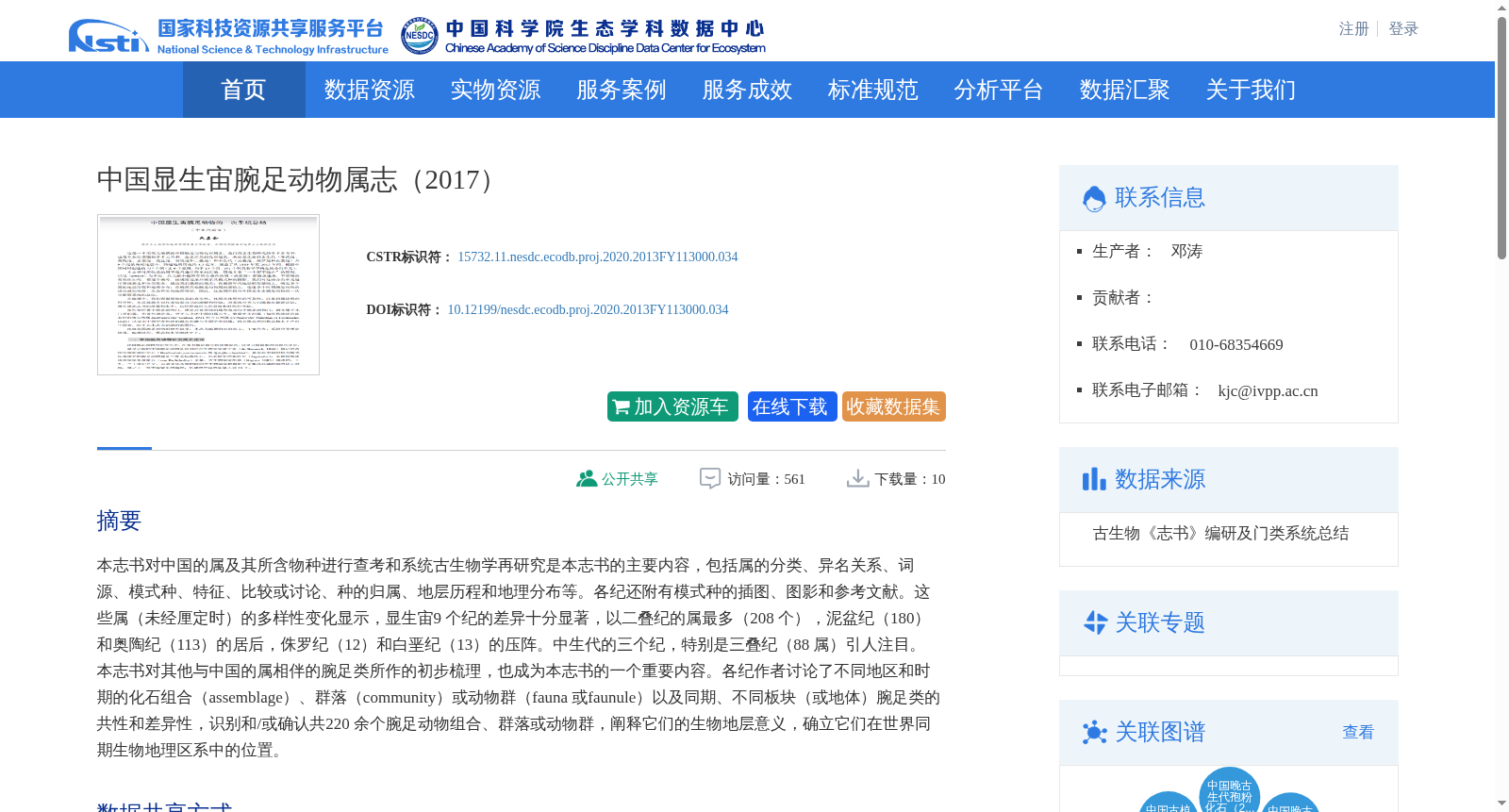
Task: Navigate to 分析平台
Action: click(998, 90)
